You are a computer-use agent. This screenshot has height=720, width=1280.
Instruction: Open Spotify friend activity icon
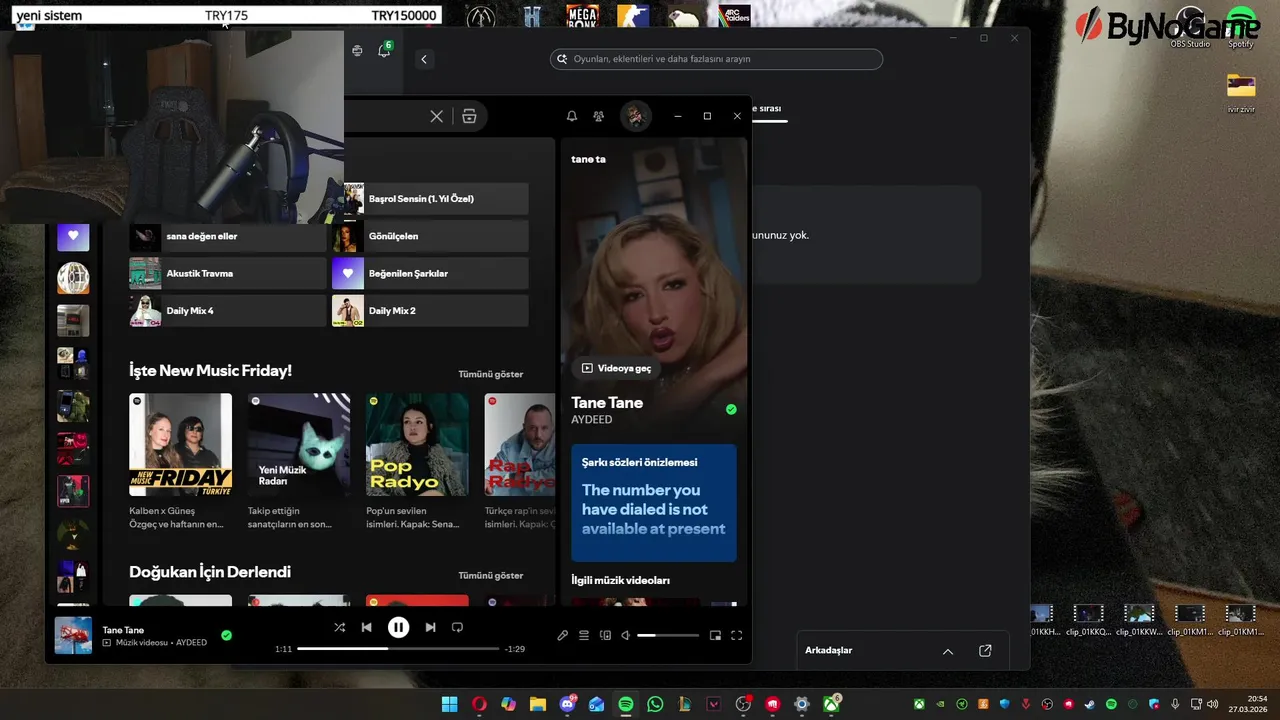click(599, 116)
